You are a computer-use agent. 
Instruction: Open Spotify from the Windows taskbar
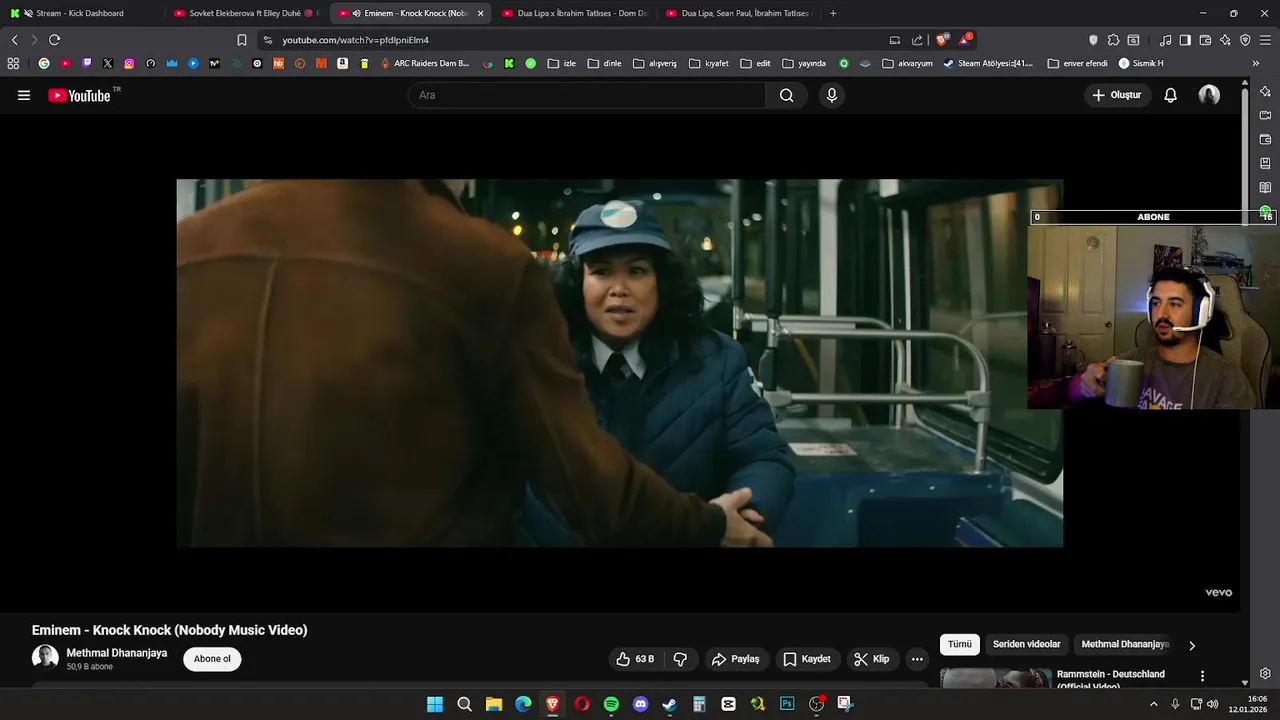[x=611, y=704]
